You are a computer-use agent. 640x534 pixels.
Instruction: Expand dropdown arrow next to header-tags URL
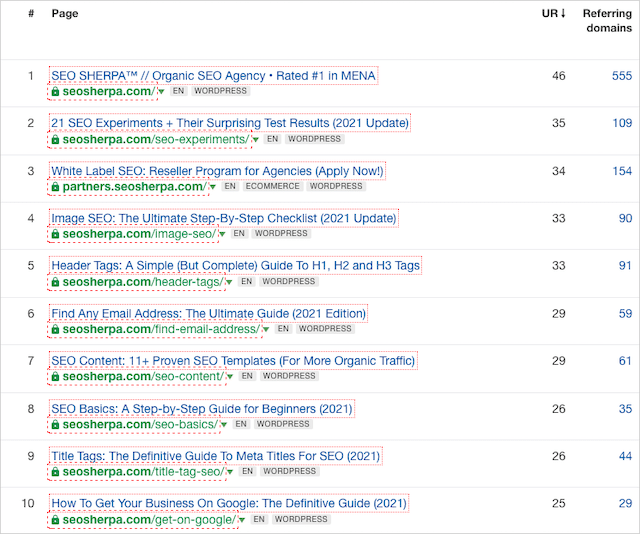(x=229, y=282)
